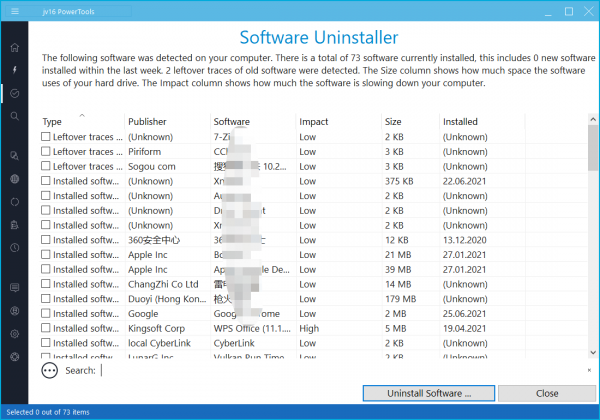Click the Kingsoft Corp publisher cell

(156, 328)
